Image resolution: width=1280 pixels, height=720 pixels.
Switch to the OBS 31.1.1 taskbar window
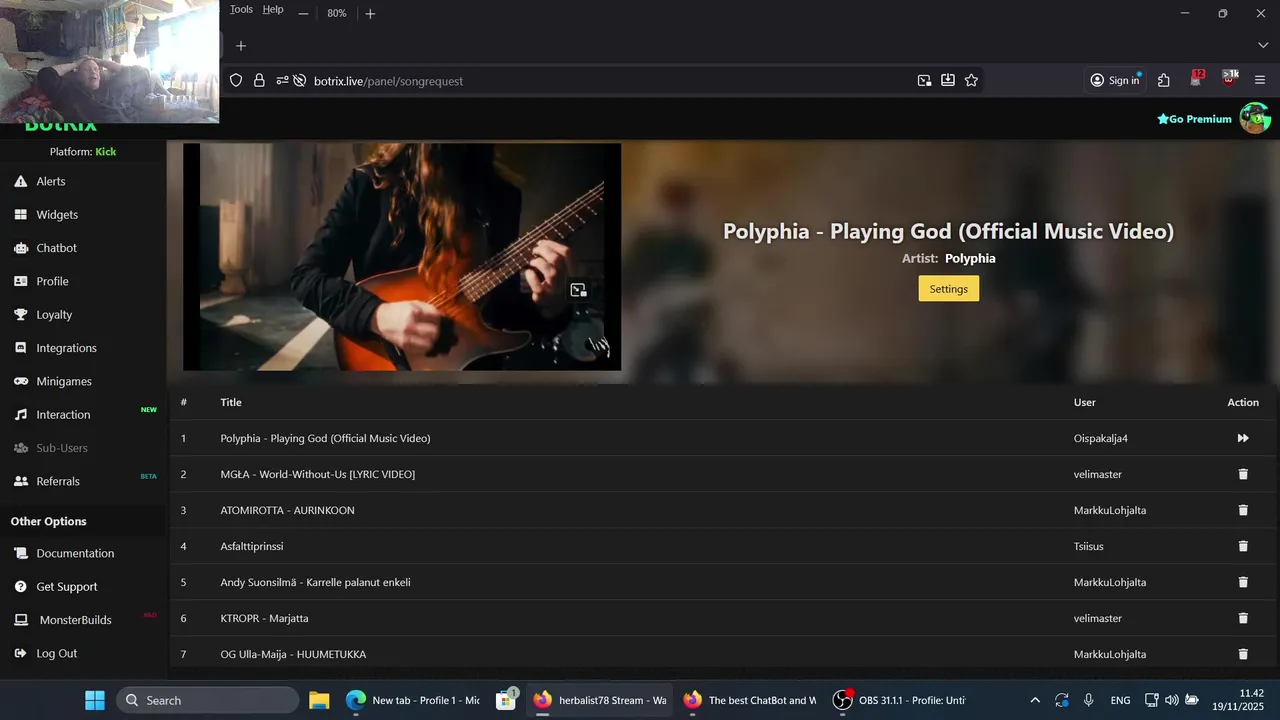pyautogui.click(x=899, y=700)
